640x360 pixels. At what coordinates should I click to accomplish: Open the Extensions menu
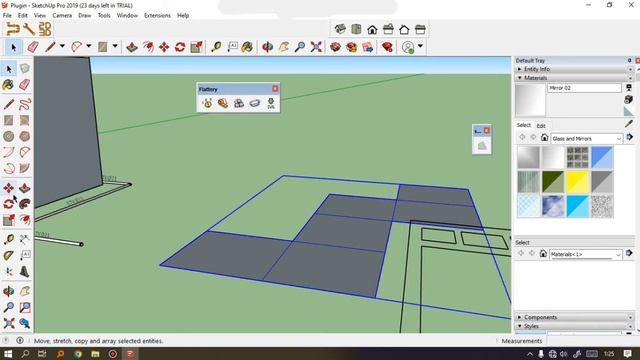pos(157,15)
